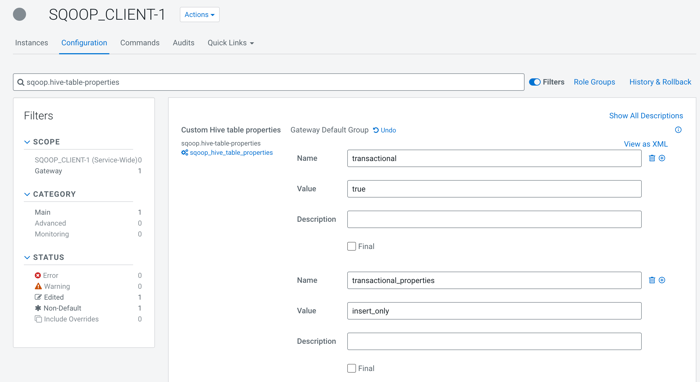Open the Actions dropdown button
This screenshot has width=700, height=382.
[x=200, y=15]
